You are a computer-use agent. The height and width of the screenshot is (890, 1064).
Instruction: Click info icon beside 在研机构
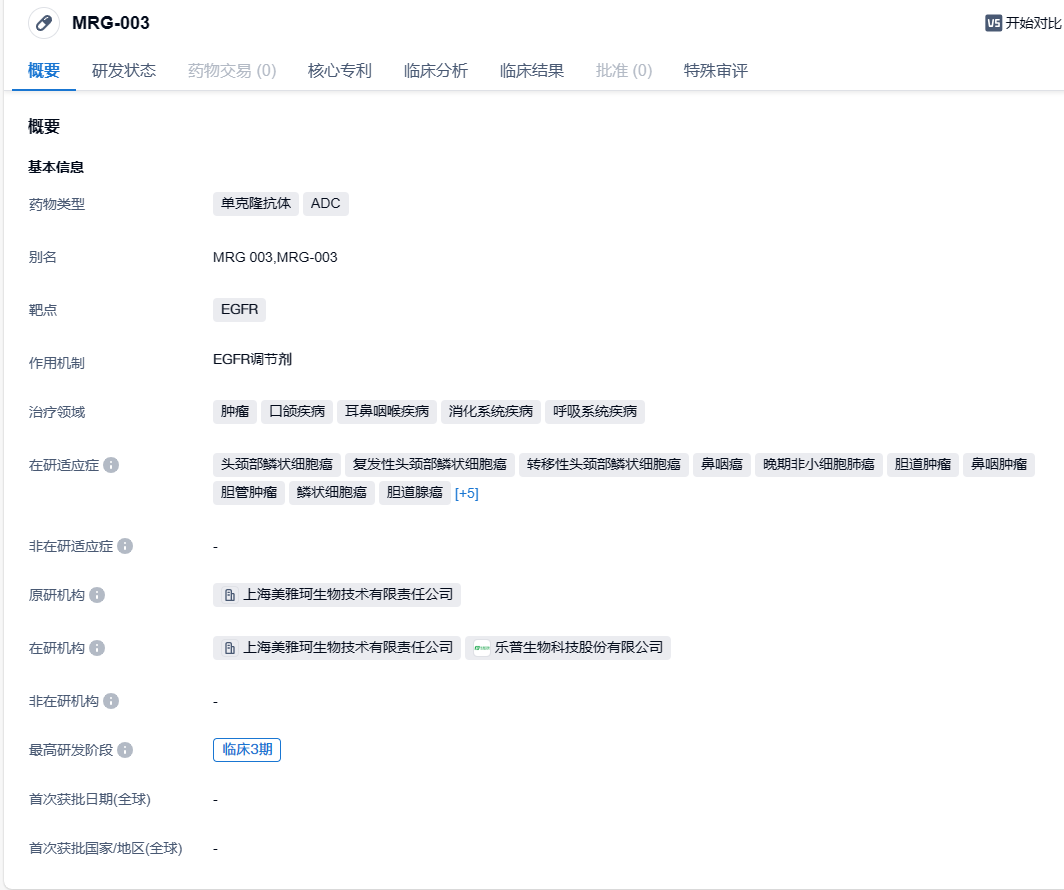click(x=97, y=648)
